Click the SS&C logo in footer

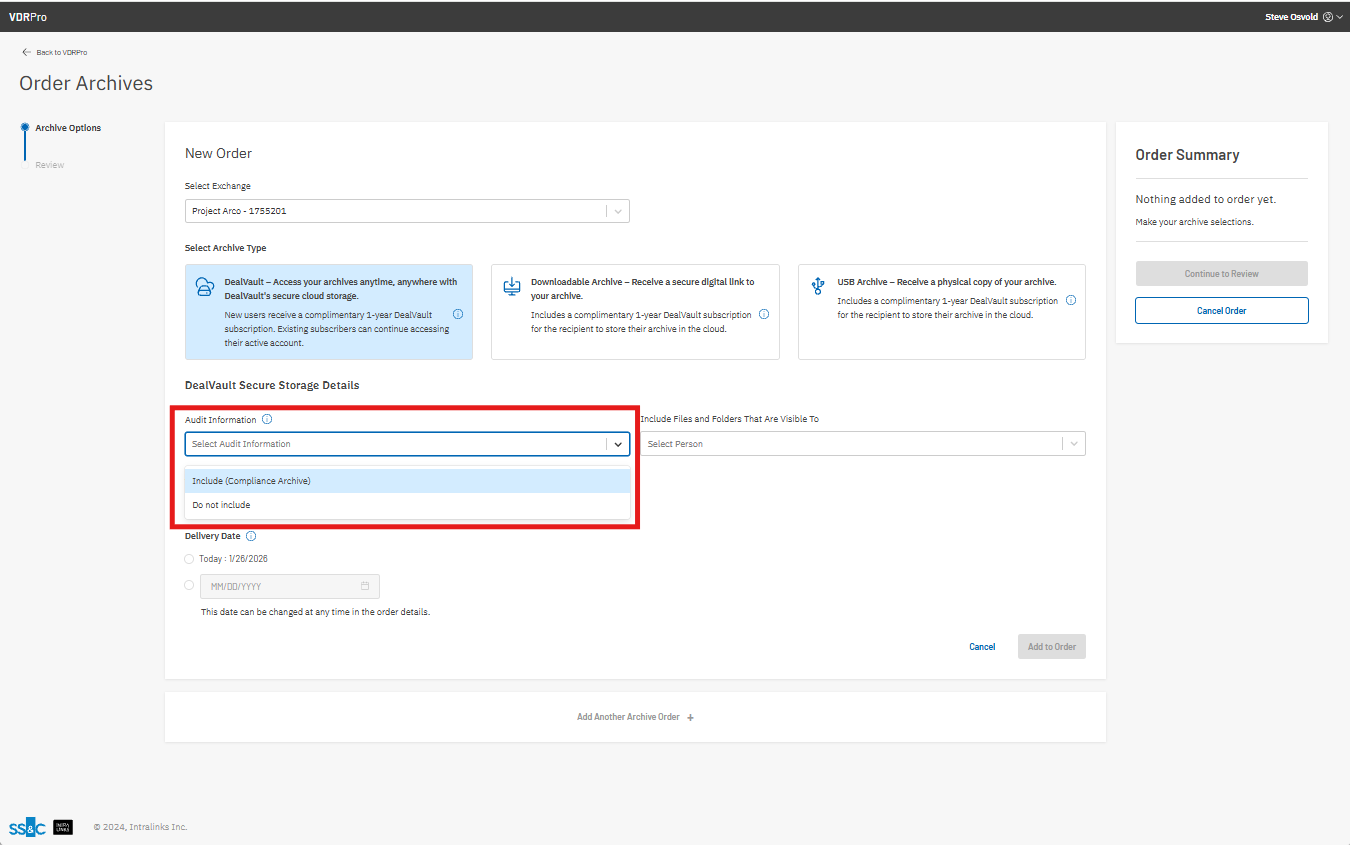click(x=27, y=828)
